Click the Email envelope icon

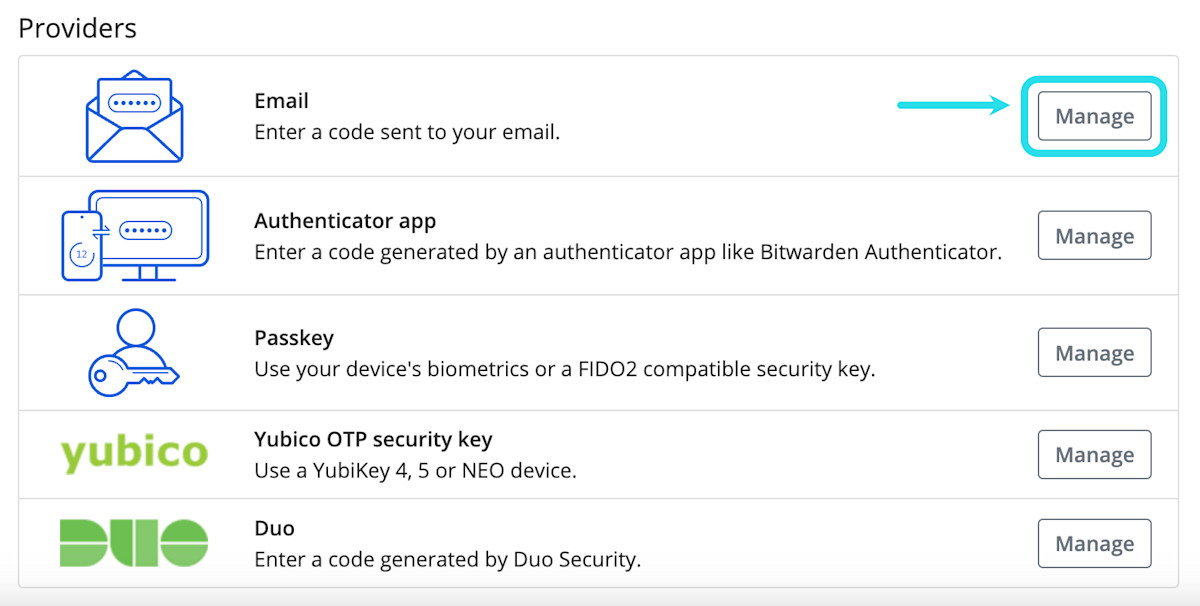click(x=134, y=117)
